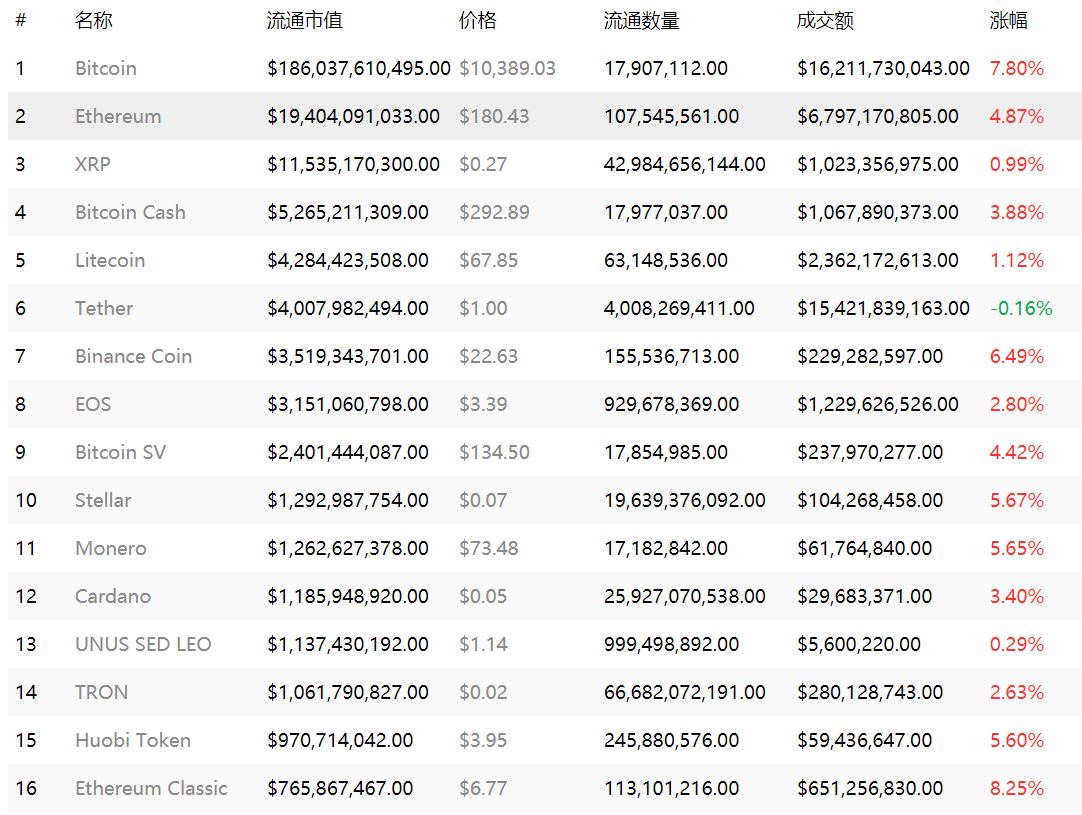
Task: Sort by the 价格 column header
Action: (x=477, y=21)
